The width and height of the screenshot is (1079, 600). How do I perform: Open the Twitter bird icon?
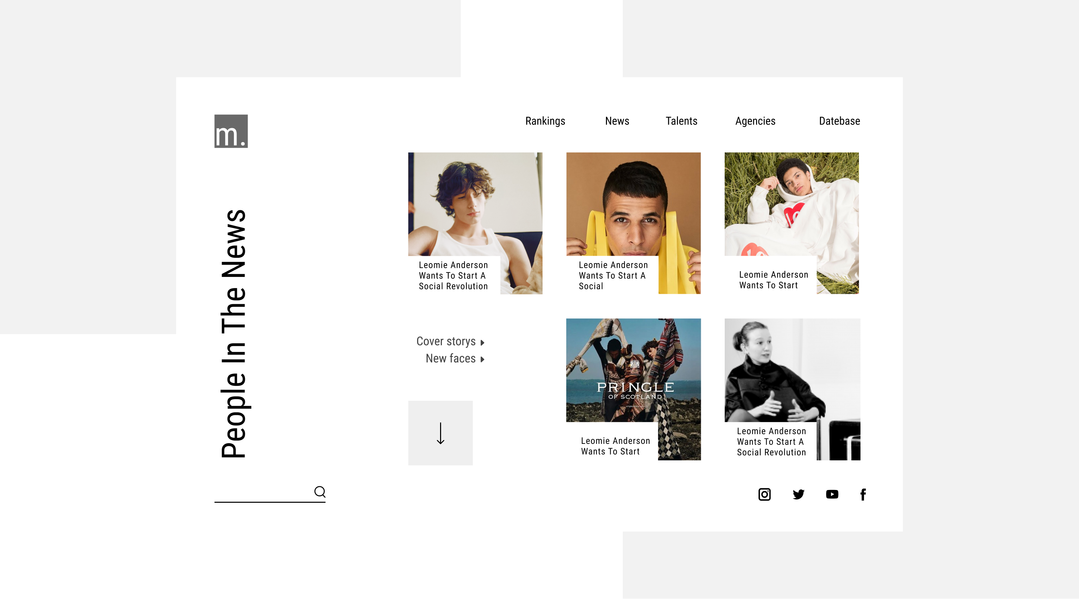pyautogui.click(x=798, y=494)
